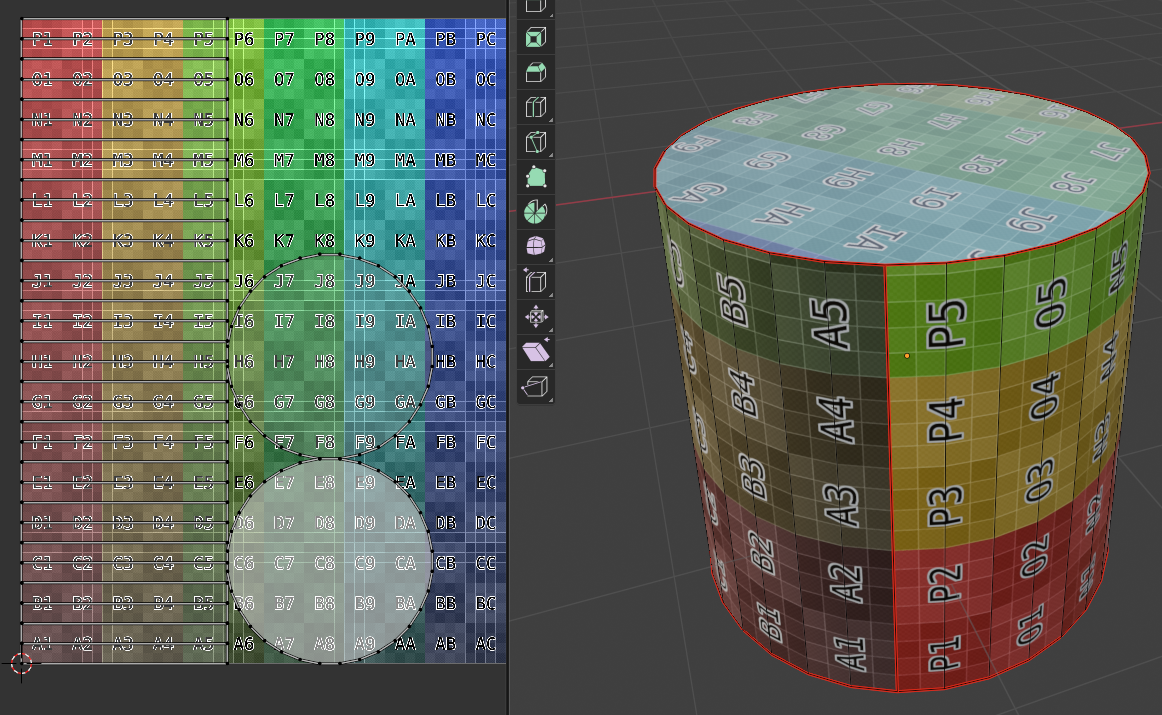Activate the Spin tool
Viewport: 1162px width, 715px height.
coord(536,212)
